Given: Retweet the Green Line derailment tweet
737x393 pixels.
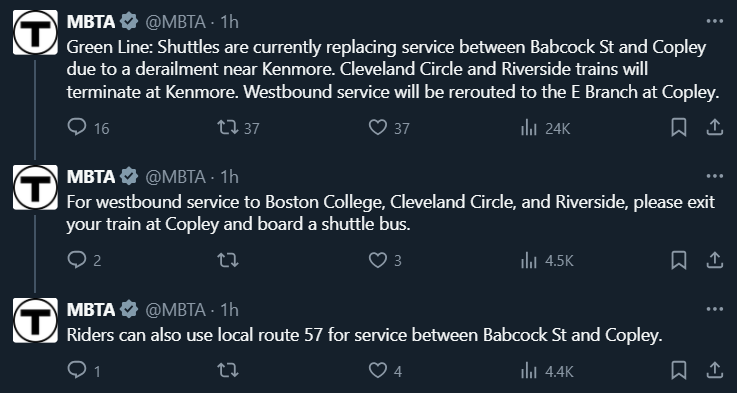Looking at the screenshot, I should [238, 127].
